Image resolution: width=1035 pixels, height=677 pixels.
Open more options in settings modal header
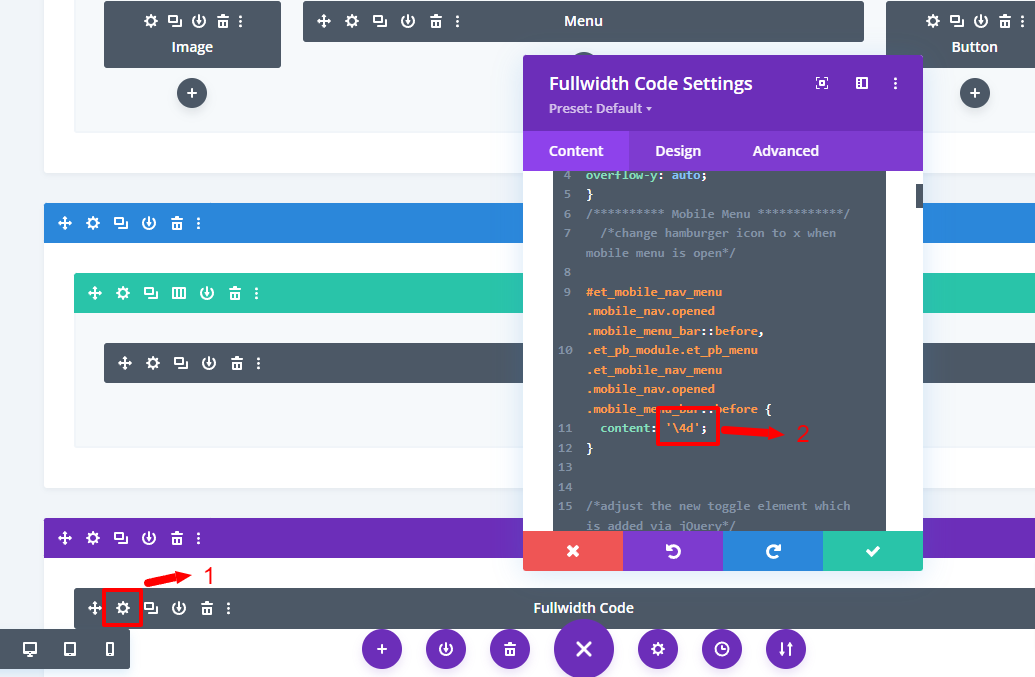(x=896, y=84)
